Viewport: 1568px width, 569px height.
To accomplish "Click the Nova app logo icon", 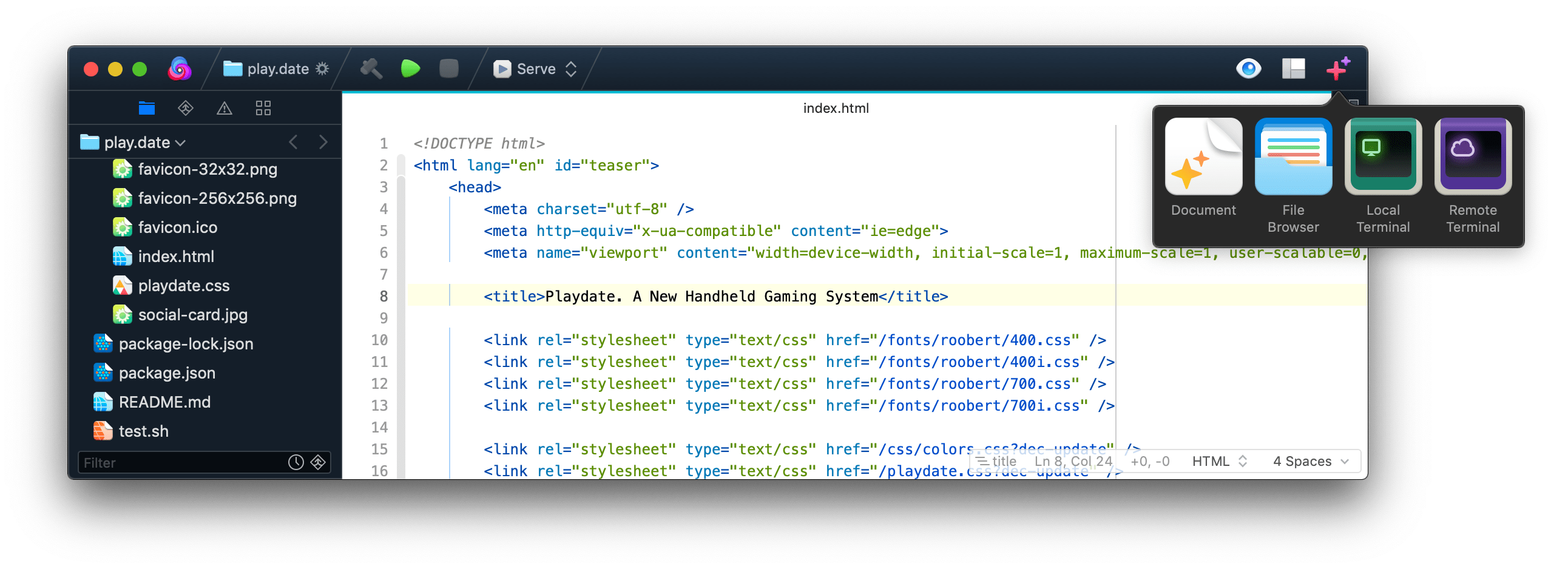I will pos(180,69).
